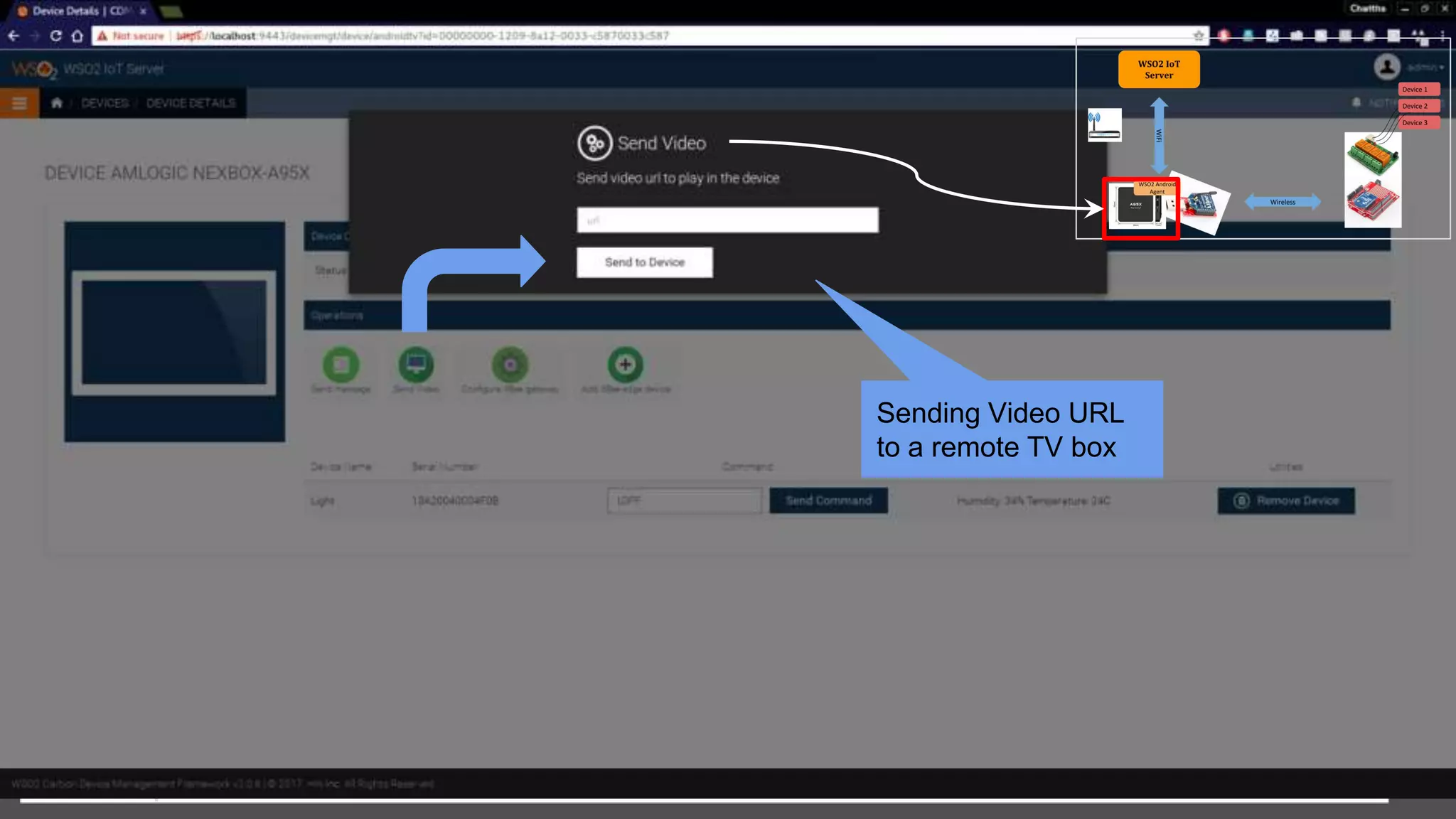Screen dimensions: 1456x819
Task: Click the device TV thumbnail image
Action: [x=175, y=332]
